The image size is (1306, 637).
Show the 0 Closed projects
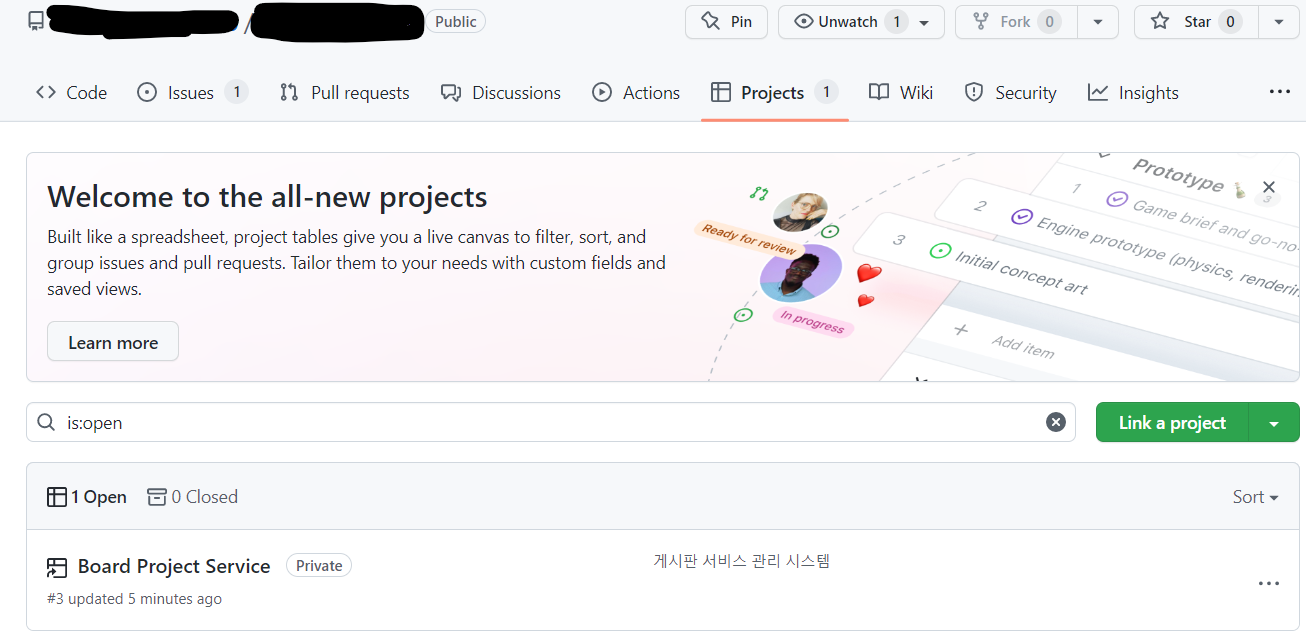coord(192,497)
